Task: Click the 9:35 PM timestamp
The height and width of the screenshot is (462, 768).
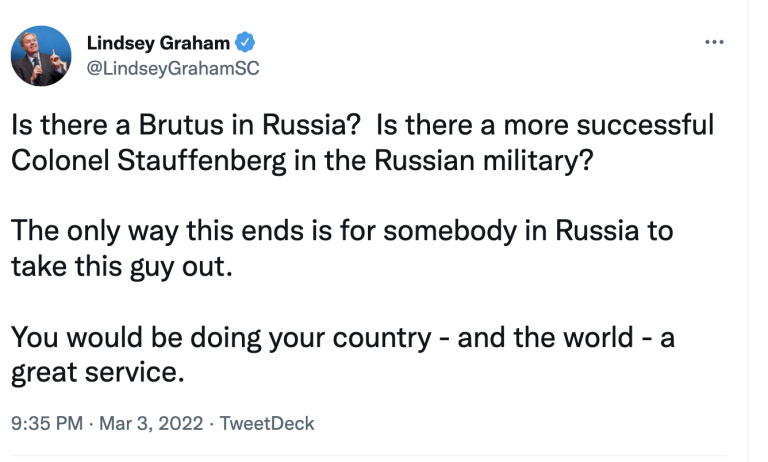Action: (46, 423)
